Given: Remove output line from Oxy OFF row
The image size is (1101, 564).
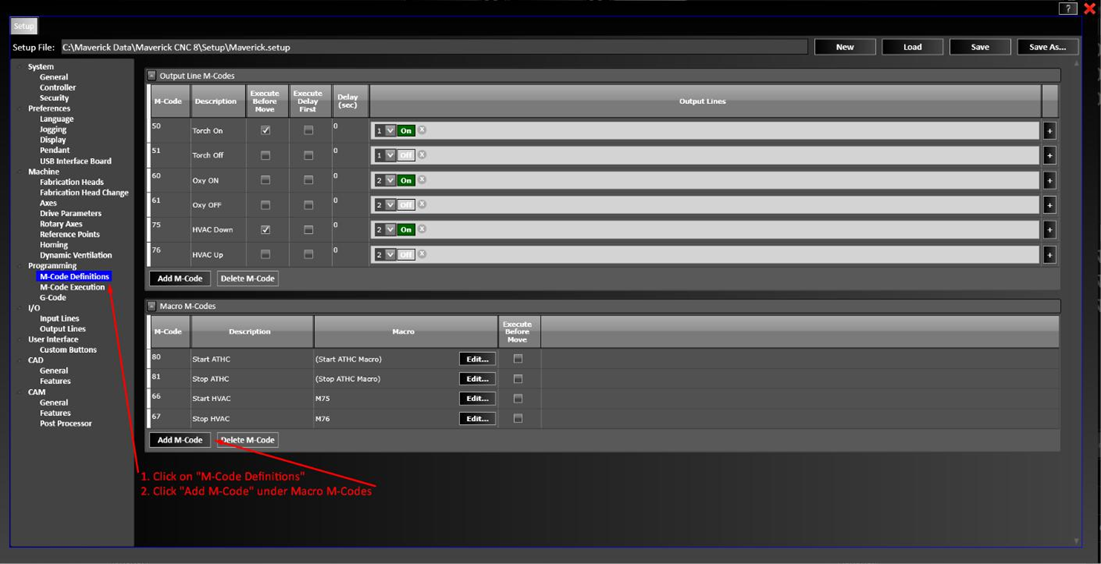Looking at the screenshot, I should (422, 204).
